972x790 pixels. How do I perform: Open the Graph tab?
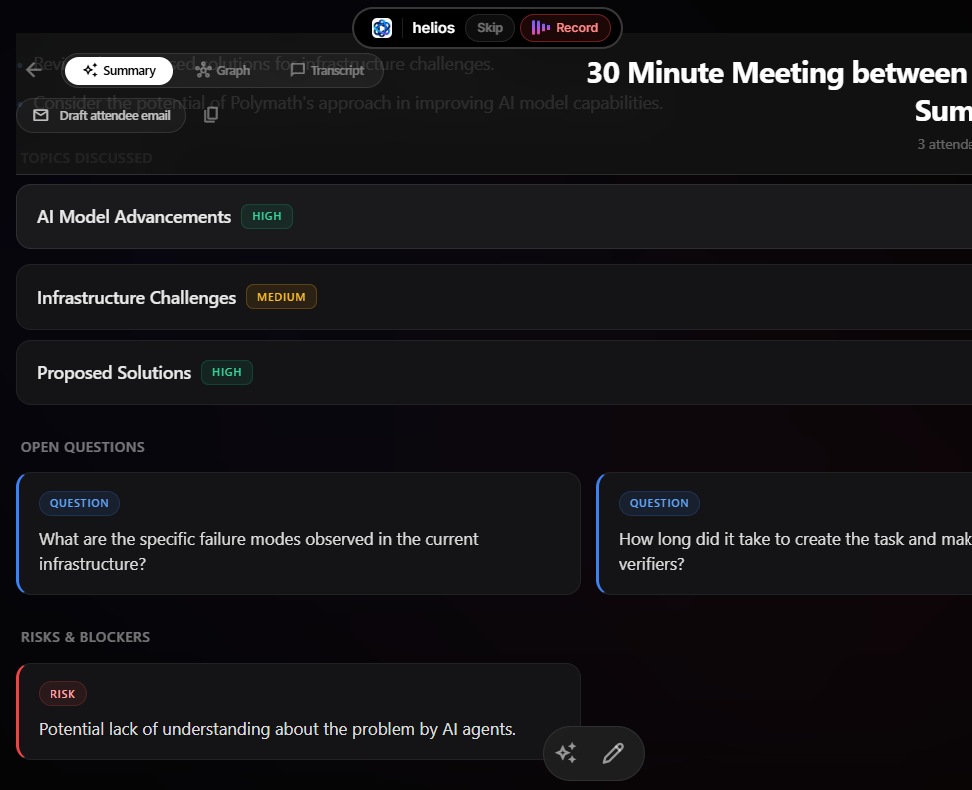[x=223, y=71]
